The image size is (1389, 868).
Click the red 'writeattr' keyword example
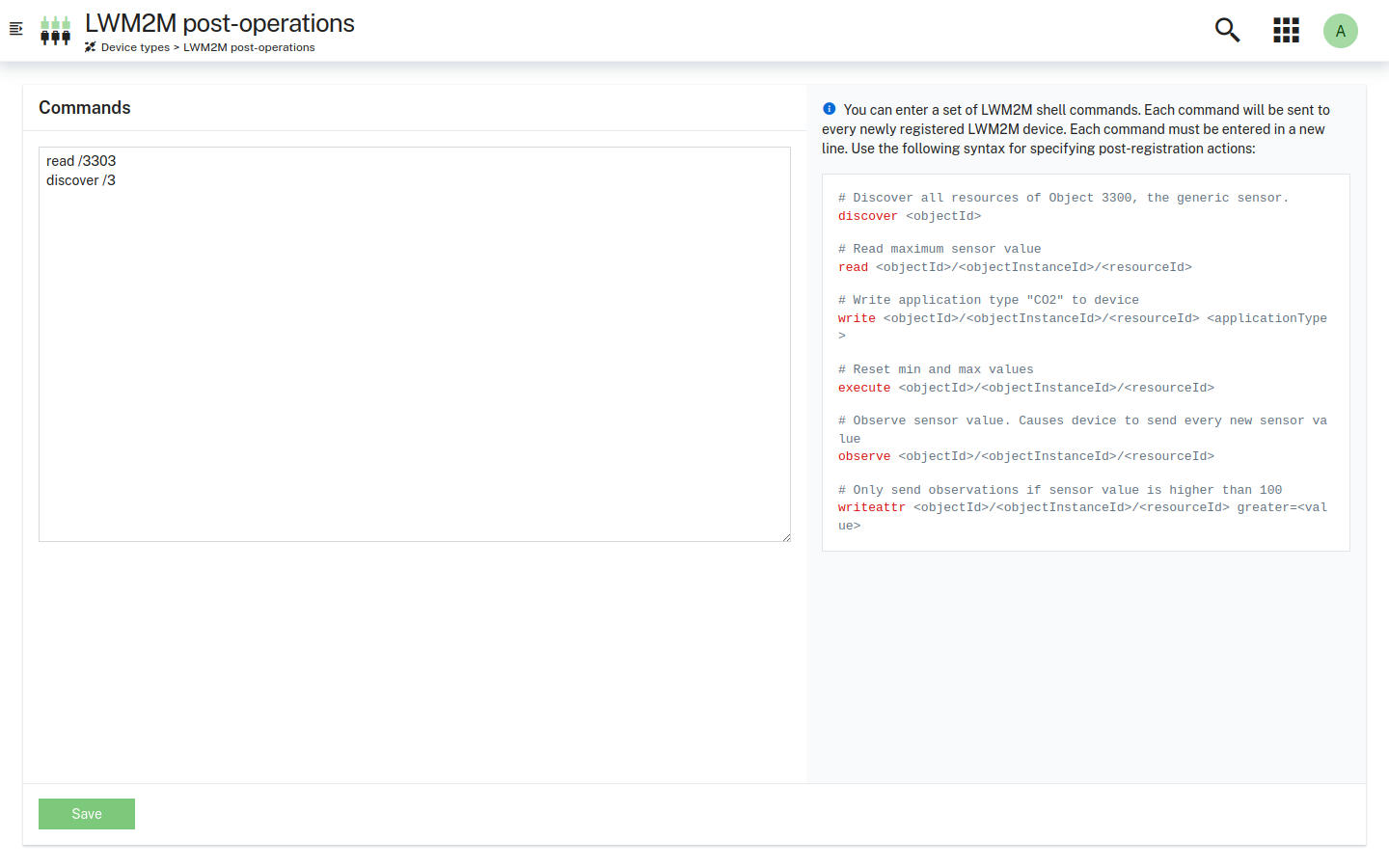coord(872,507)
